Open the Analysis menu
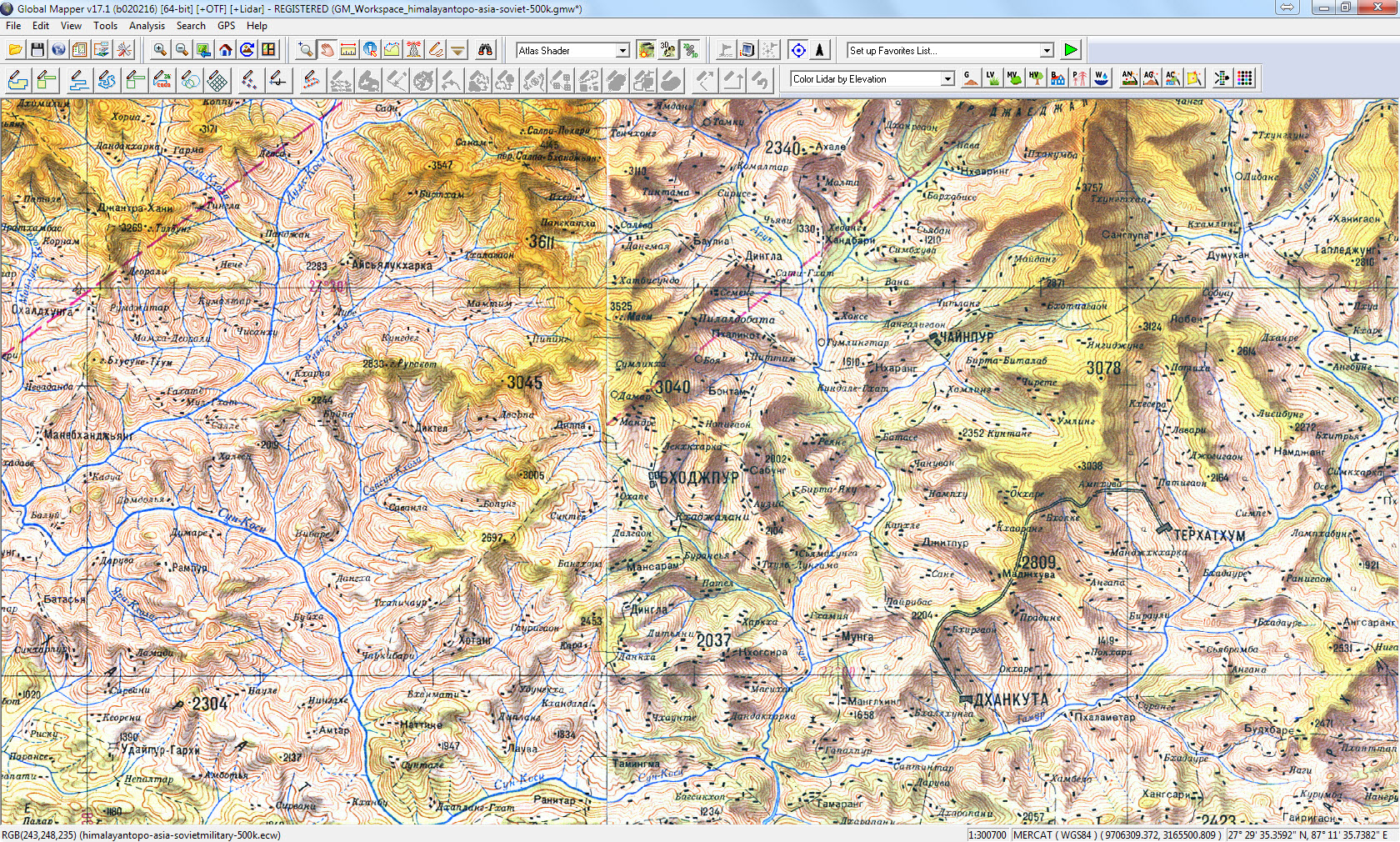Image resolution: width=1400 pixels, height=842 pixels. pos(147,26)
